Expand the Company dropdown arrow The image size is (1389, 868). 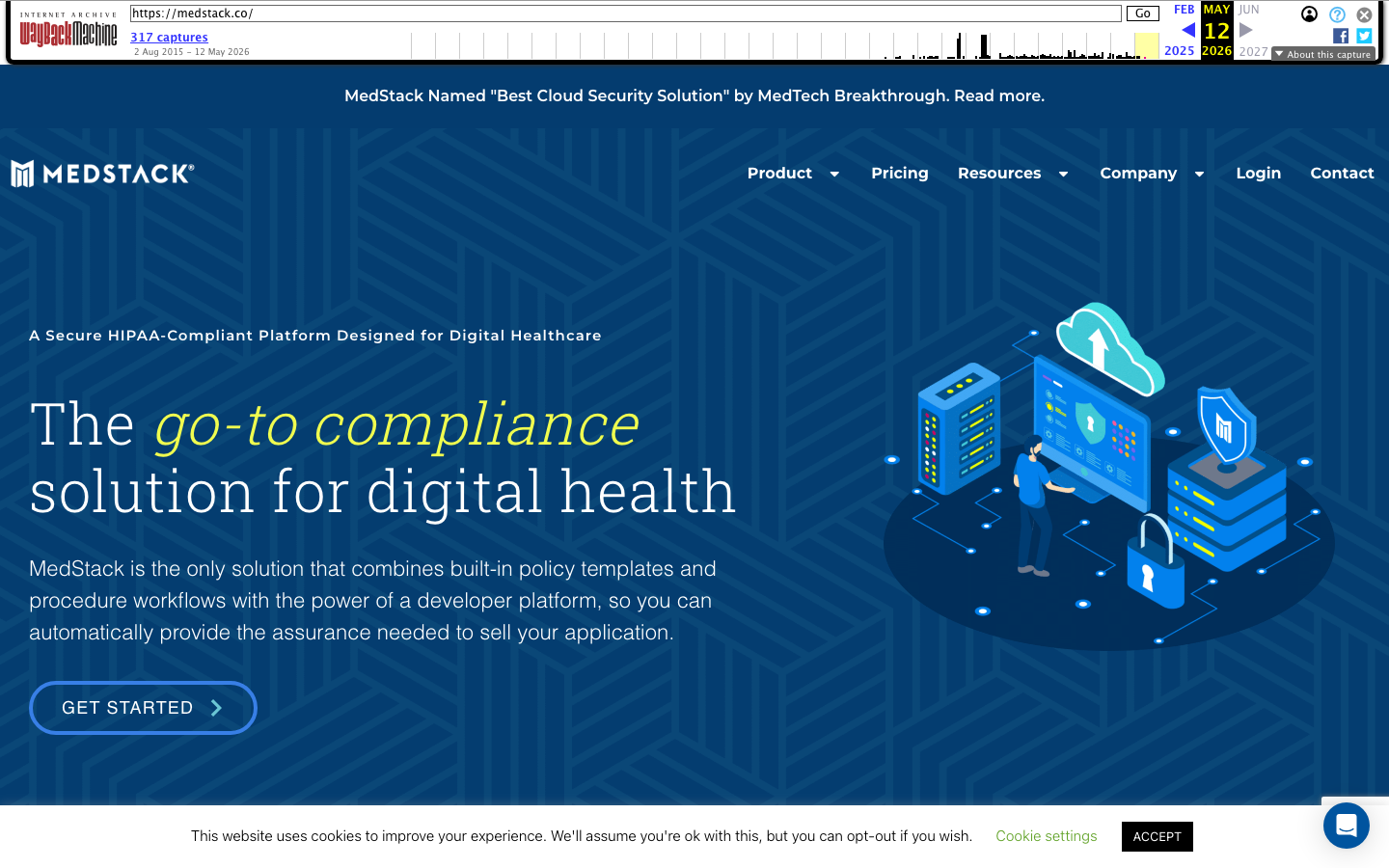pyautogui.click(x=1199, y=175)
